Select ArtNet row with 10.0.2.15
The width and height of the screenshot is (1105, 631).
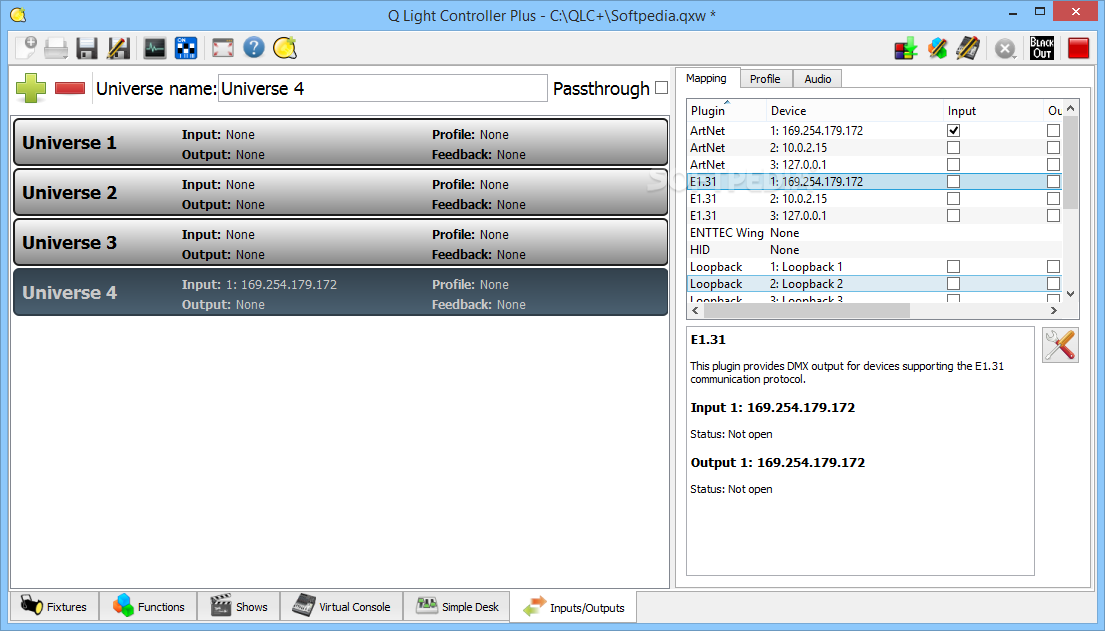[x=875, y=147]
